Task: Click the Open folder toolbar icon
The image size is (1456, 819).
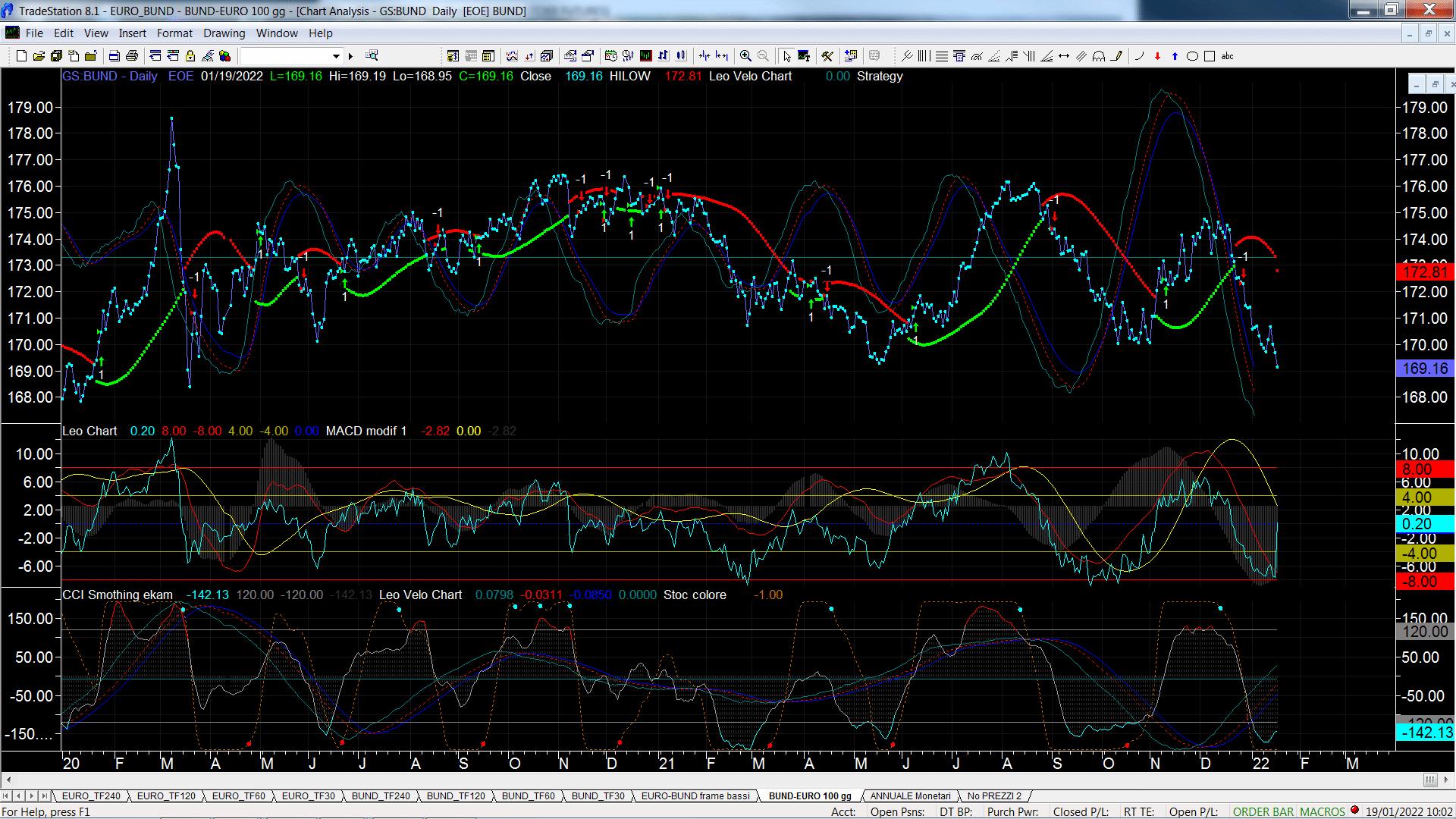Action: click(x=39, y=55)
